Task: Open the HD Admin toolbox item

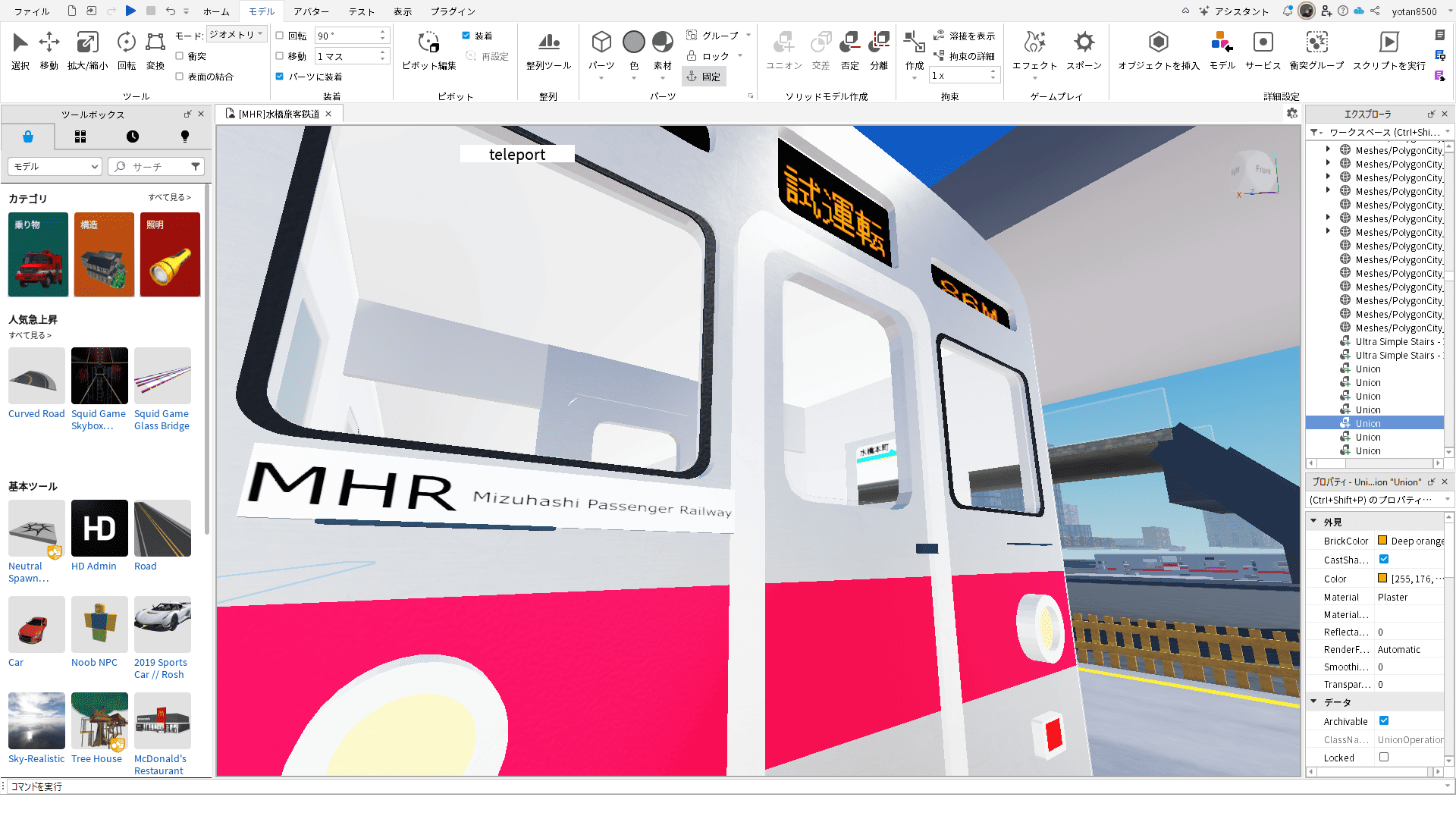Action: pos(99,535)
